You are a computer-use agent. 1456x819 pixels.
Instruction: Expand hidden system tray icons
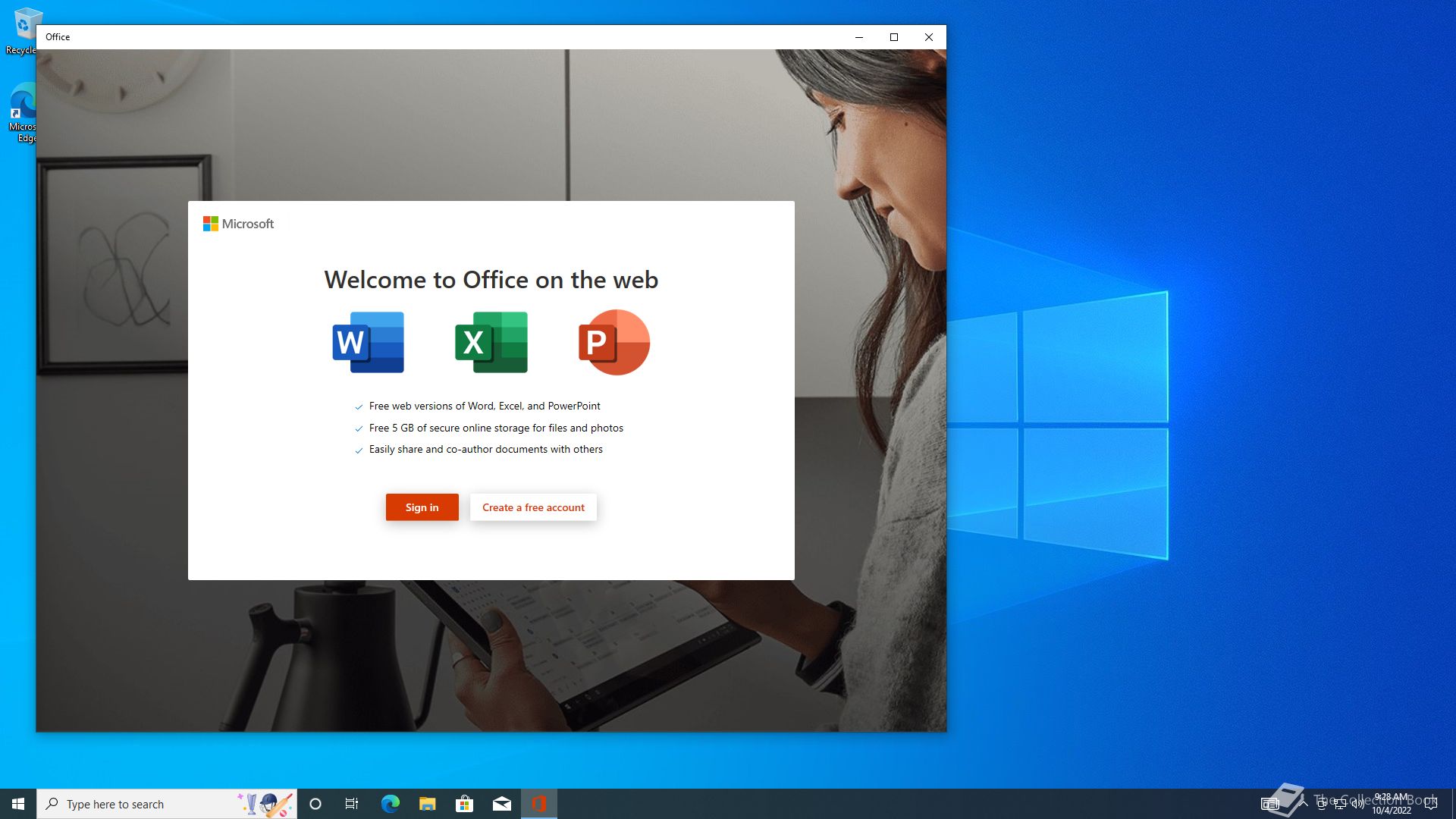point(1304,803)
